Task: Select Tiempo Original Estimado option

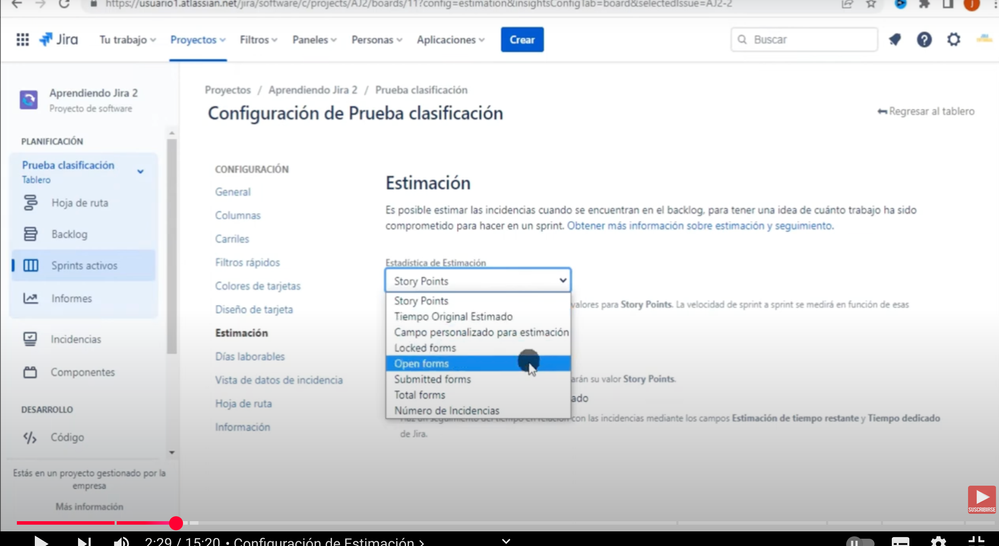Action: coord(478,317)
